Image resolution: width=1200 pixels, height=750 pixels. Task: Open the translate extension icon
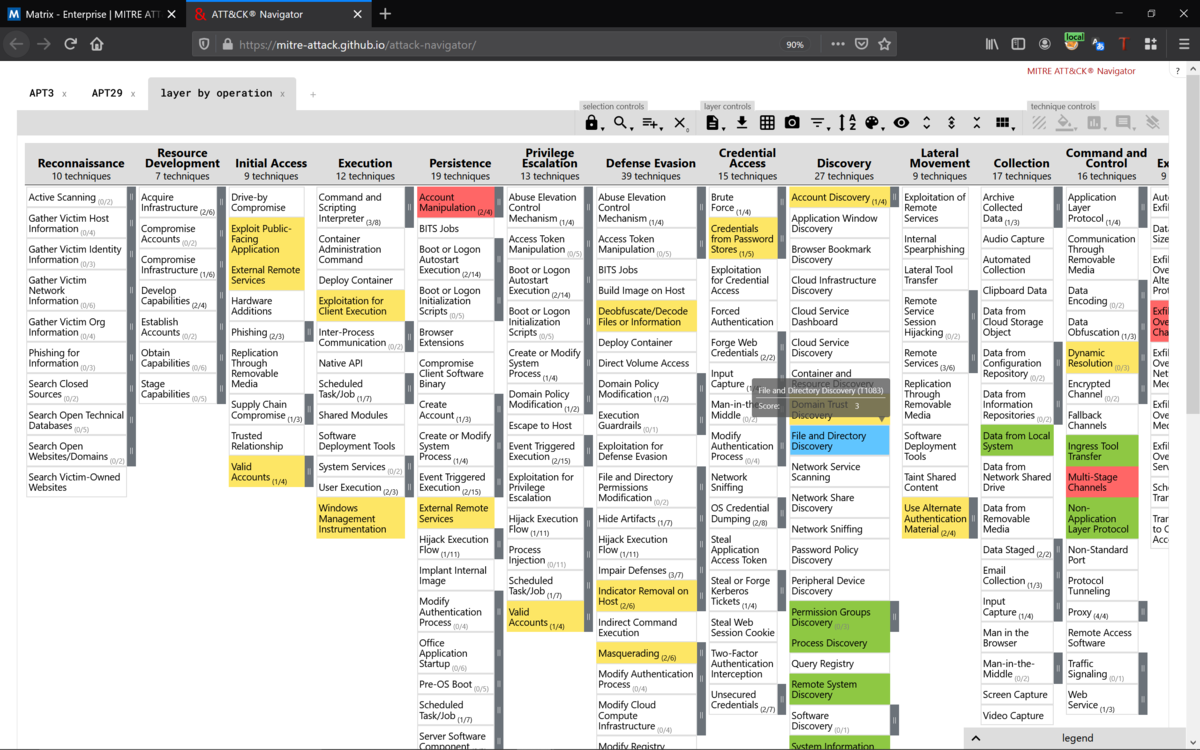pyautogui.click(x=1098, y=44)
